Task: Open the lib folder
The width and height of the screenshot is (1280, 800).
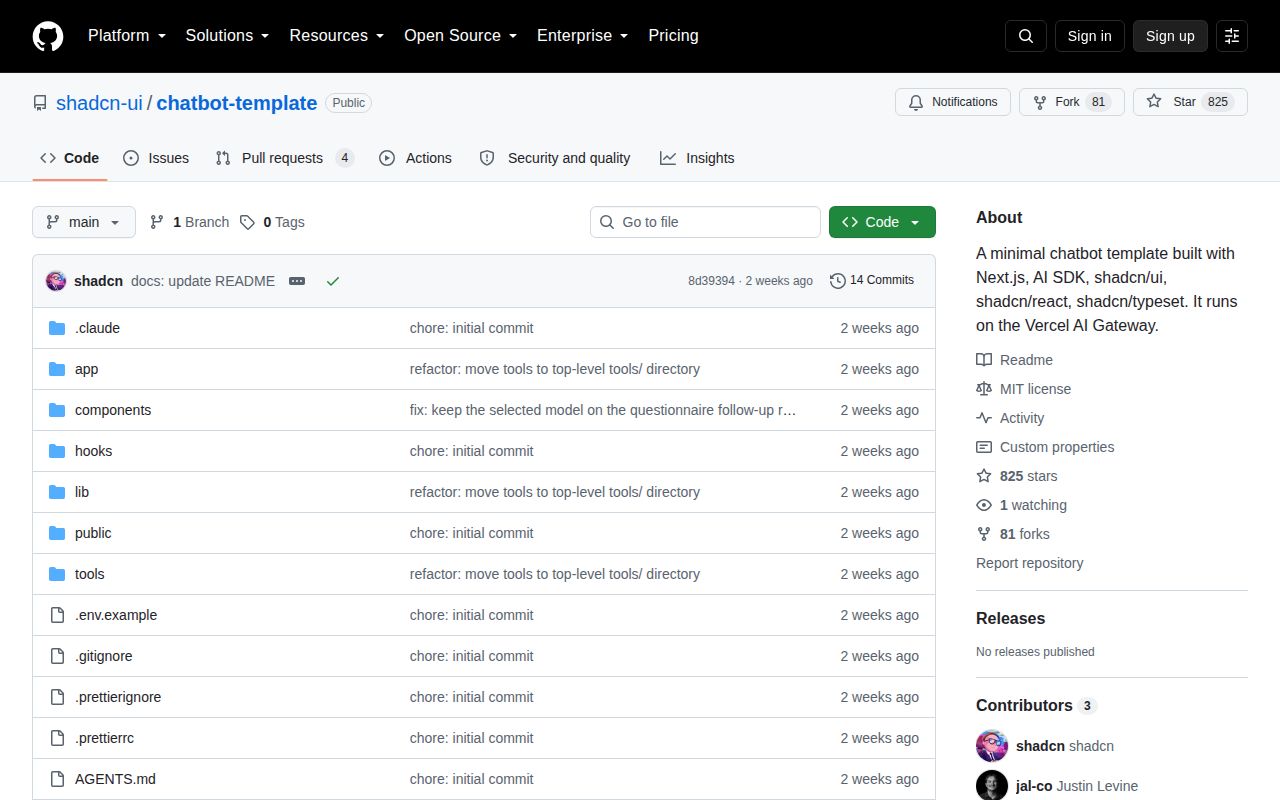Action: click(x=82, y=492)
